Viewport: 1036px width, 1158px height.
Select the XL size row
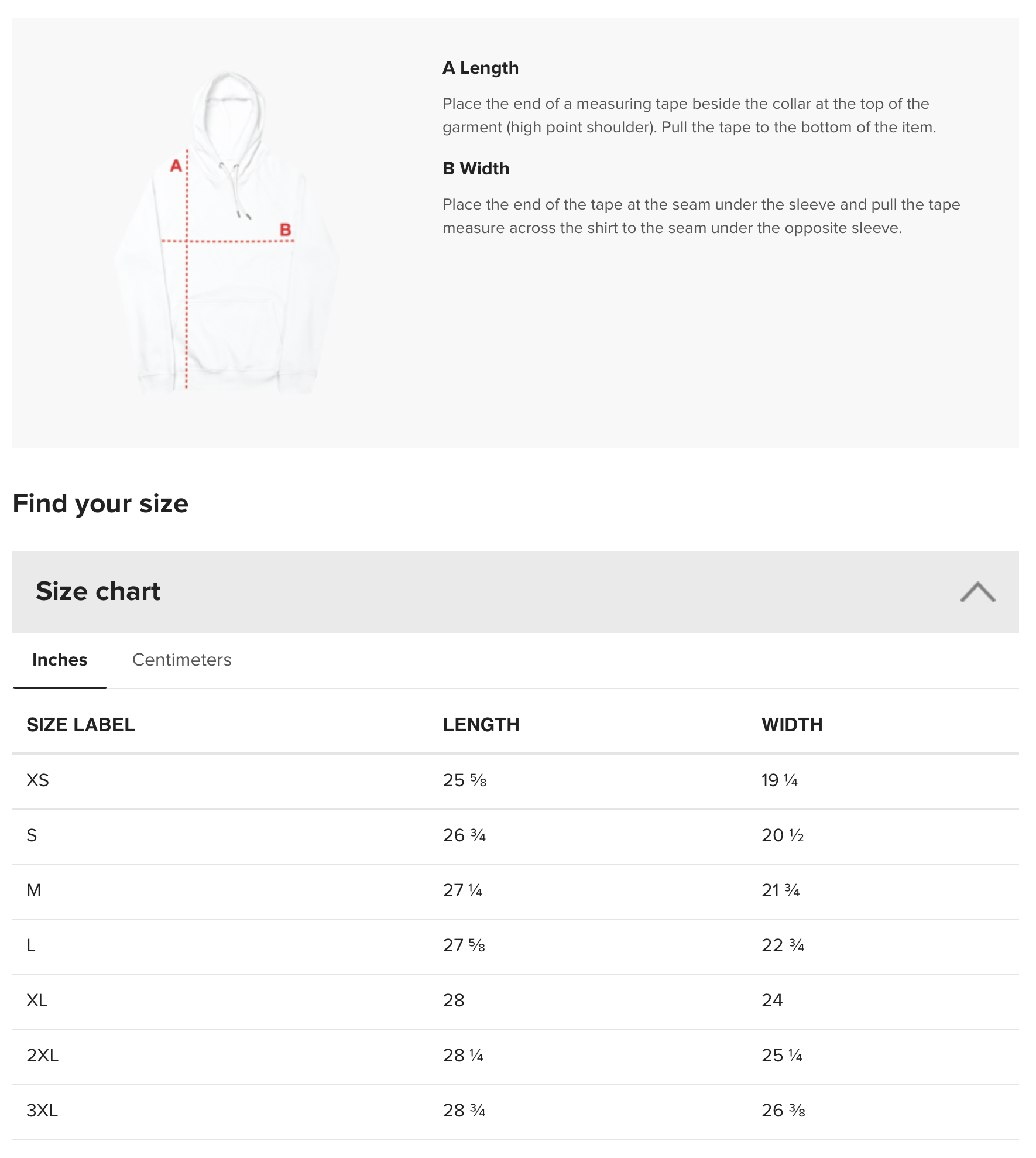click(516, 1002)
